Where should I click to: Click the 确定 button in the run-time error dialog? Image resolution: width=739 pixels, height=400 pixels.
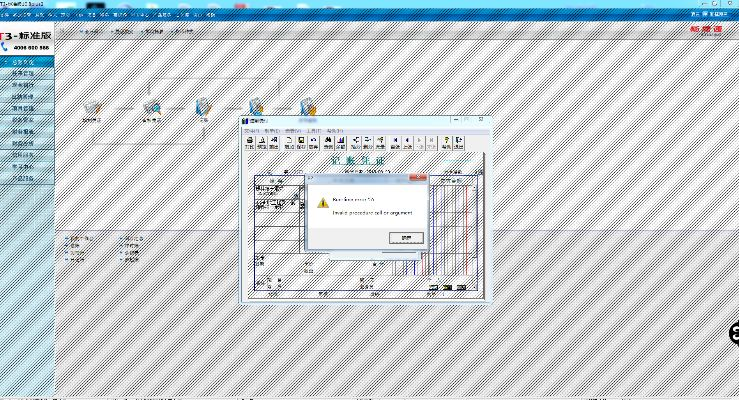pyautogui.click(x=405, y=237)
